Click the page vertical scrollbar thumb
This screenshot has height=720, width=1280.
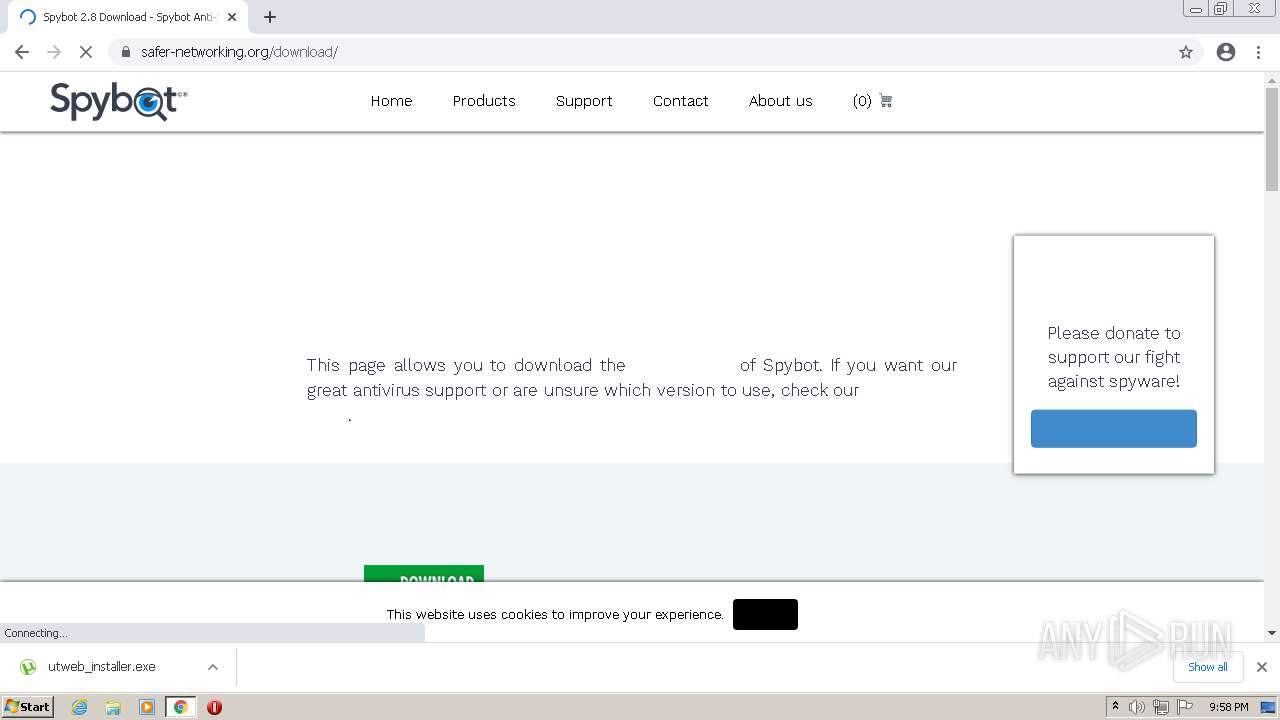(1272, 138)
